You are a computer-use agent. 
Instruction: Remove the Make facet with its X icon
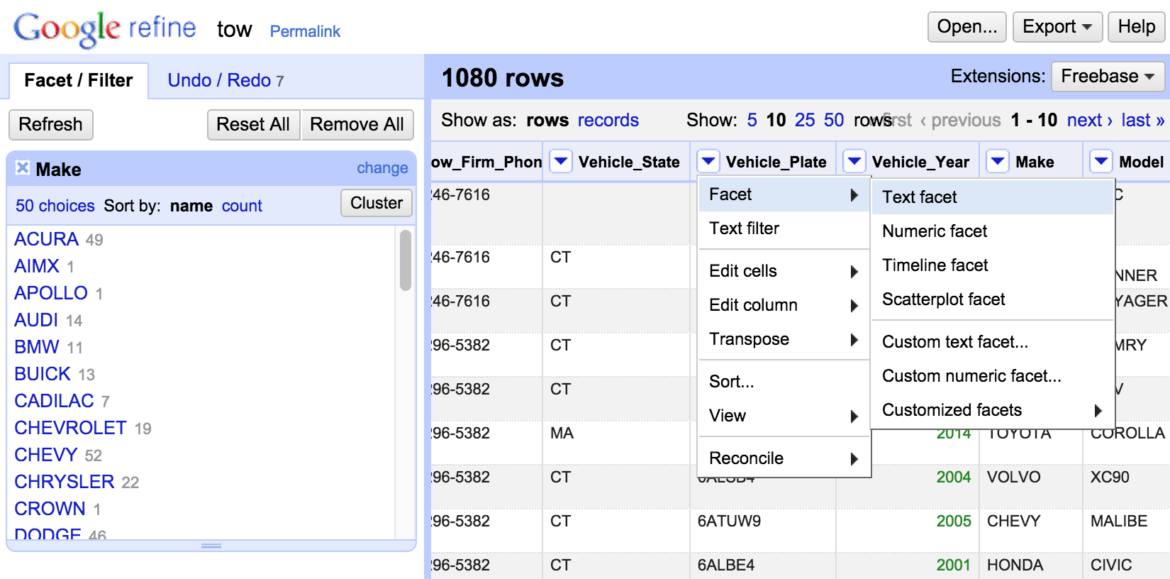pyautogui.click(x=23, y=169)
